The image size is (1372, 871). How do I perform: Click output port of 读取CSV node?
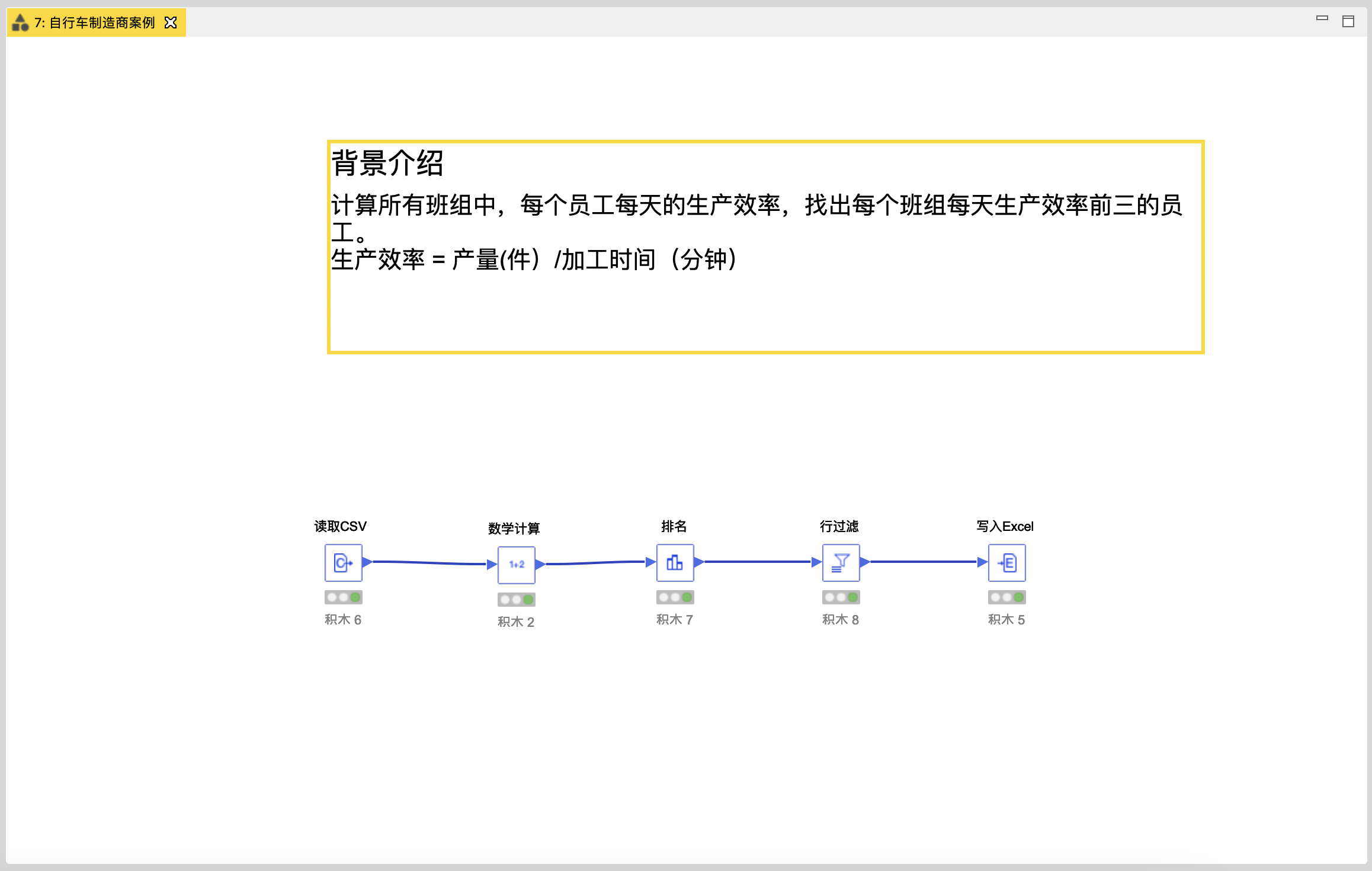367,562
